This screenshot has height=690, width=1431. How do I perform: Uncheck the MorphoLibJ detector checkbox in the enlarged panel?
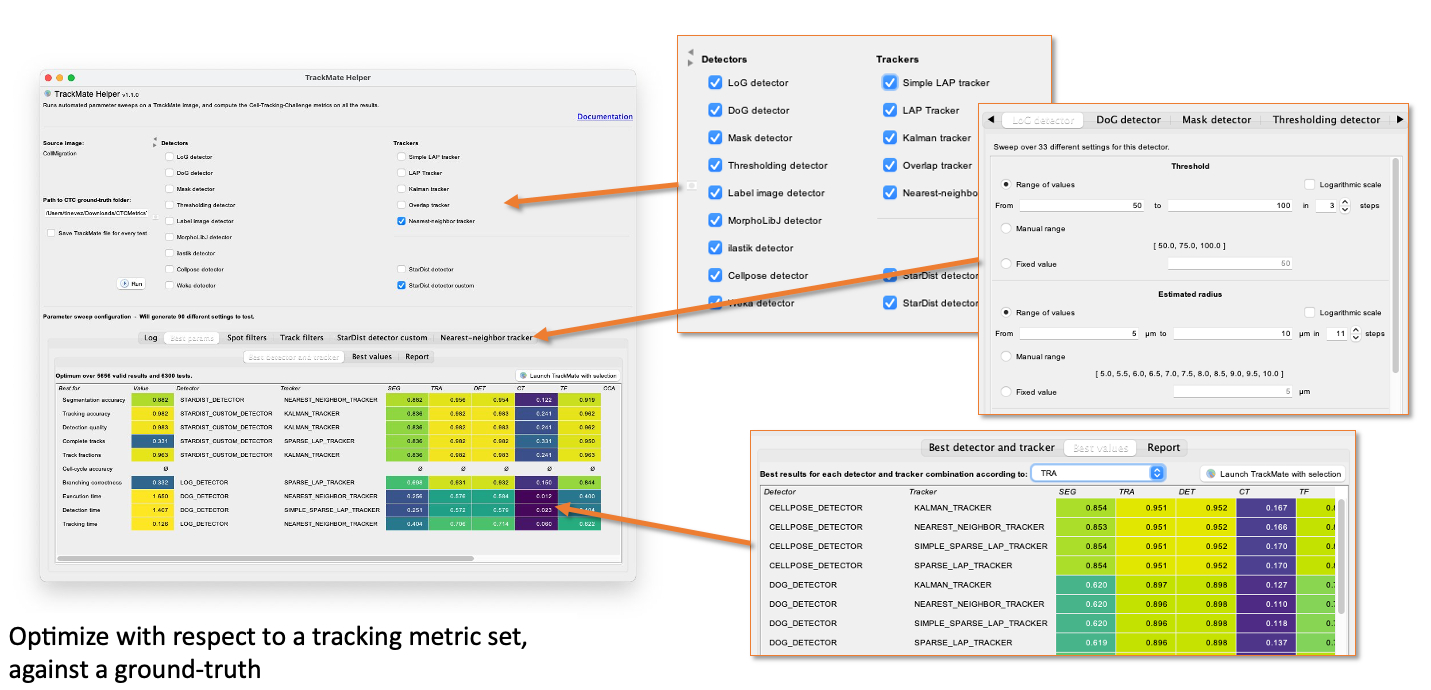click(x=714, y=220)
